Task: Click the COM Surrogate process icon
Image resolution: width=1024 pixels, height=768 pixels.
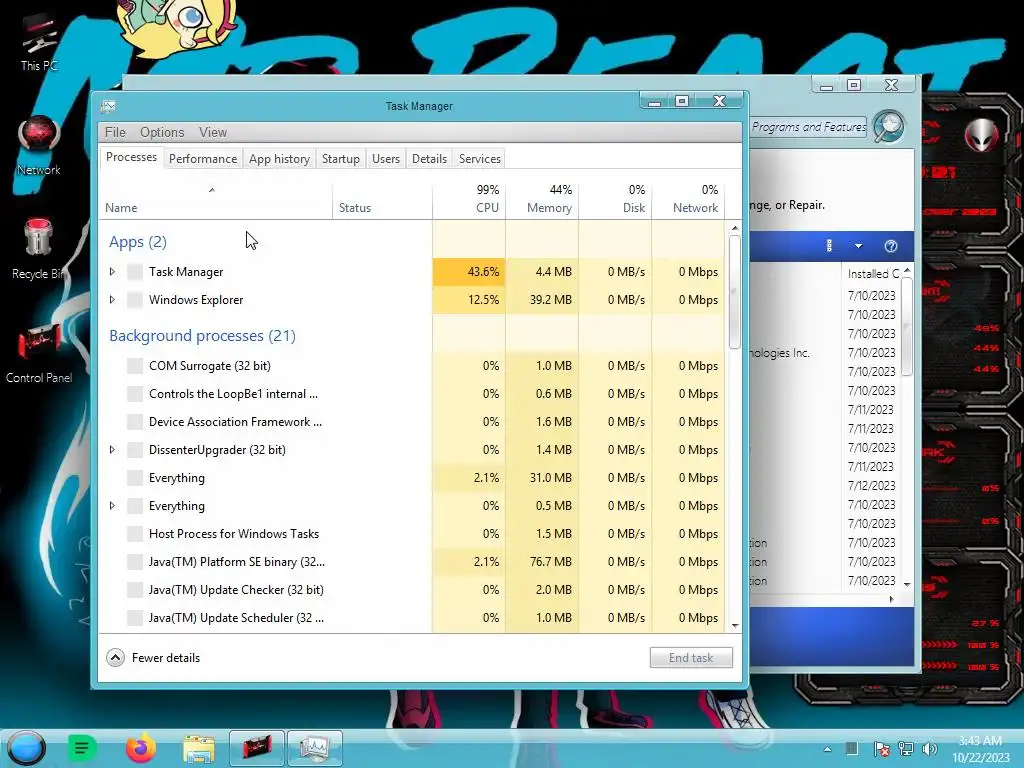Action: click(135, 366)
